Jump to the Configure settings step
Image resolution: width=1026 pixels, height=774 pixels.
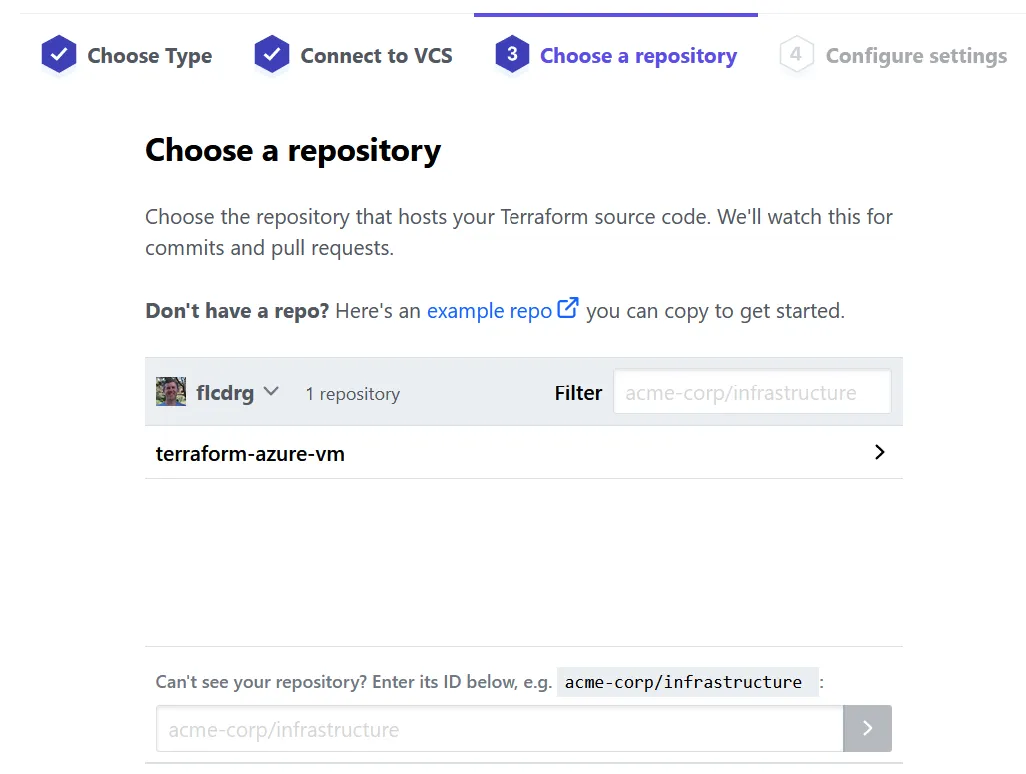916,56
